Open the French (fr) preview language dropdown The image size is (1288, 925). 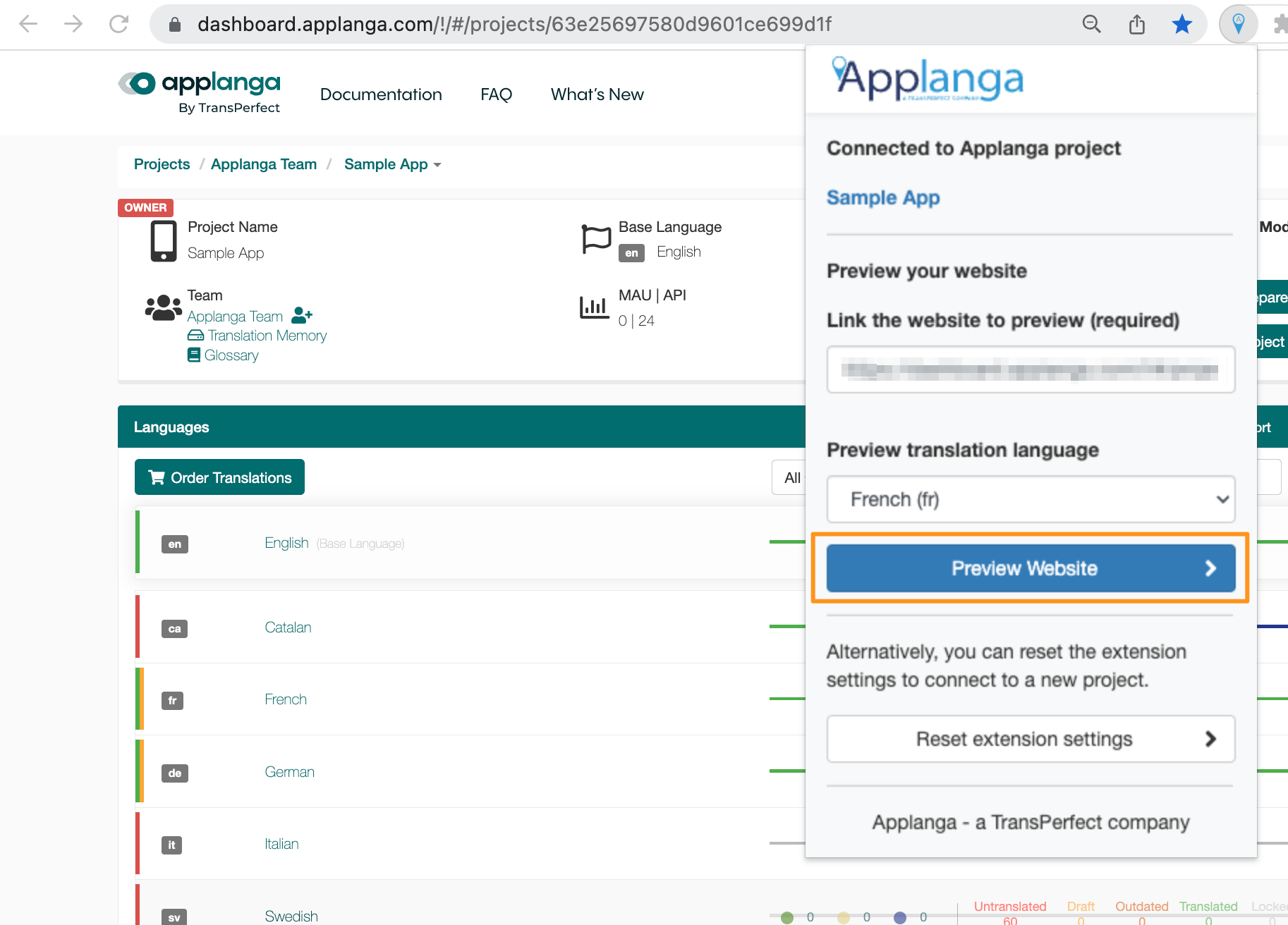(x=1031, y=499)
